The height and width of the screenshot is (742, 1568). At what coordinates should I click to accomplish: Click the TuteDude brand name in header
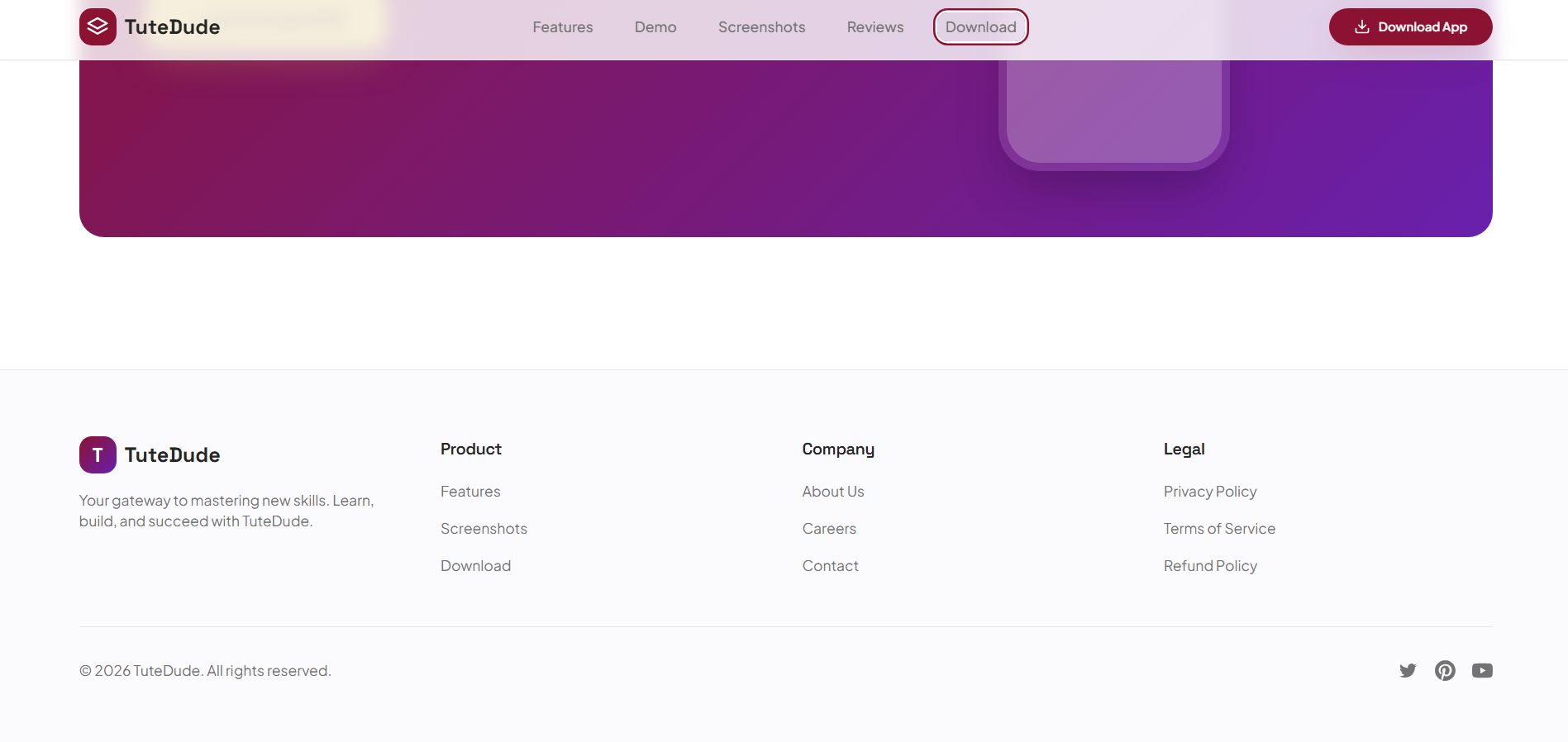tap(172, 27)
